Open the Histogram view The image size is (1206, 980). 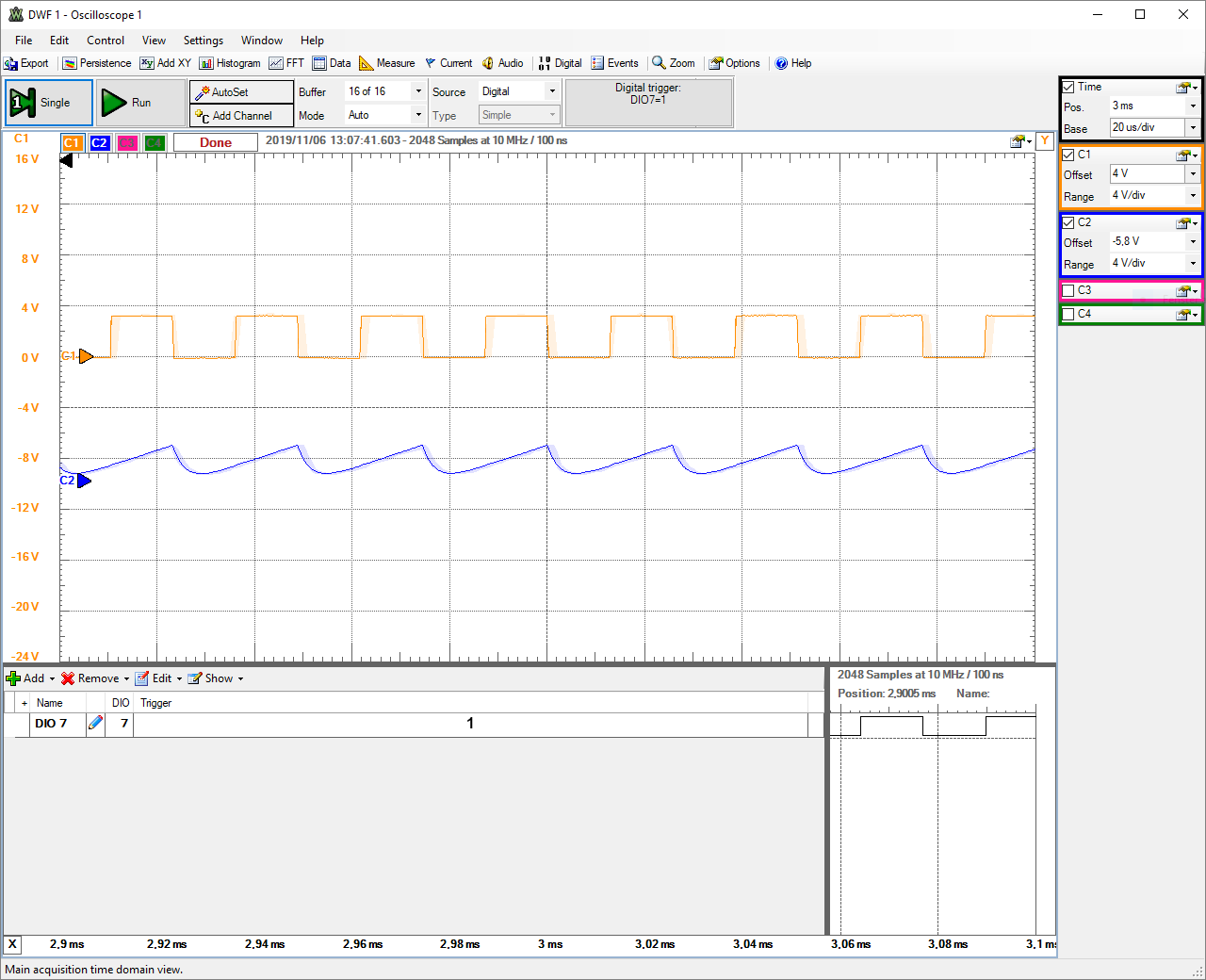coord(230,63)
